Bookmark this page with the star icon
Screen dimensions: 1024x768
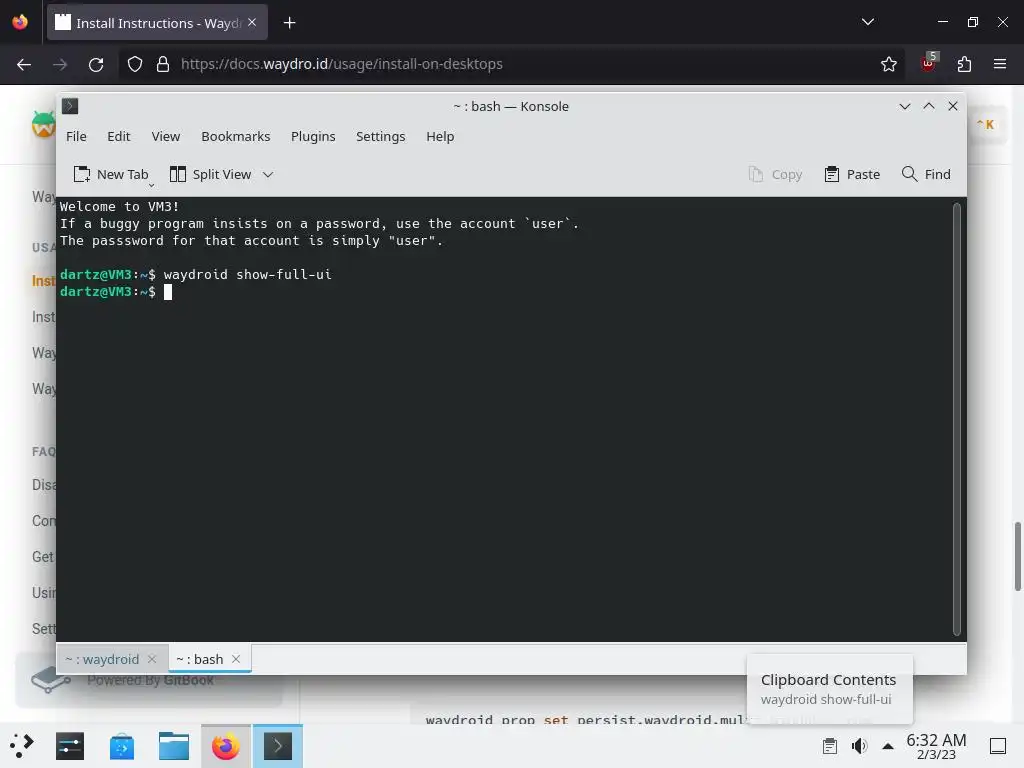pyautogui.click(x=888, y=64)
